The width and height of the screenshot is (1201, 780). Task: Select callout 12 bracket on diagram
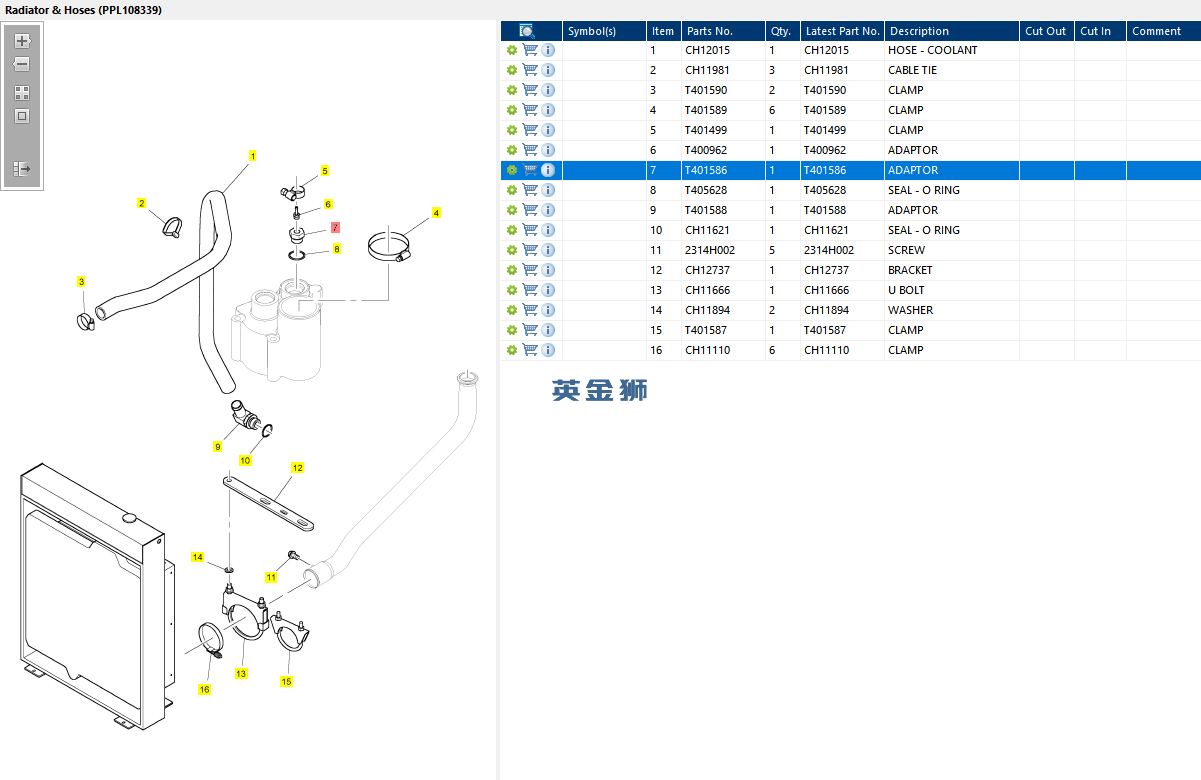click(297, 468)
